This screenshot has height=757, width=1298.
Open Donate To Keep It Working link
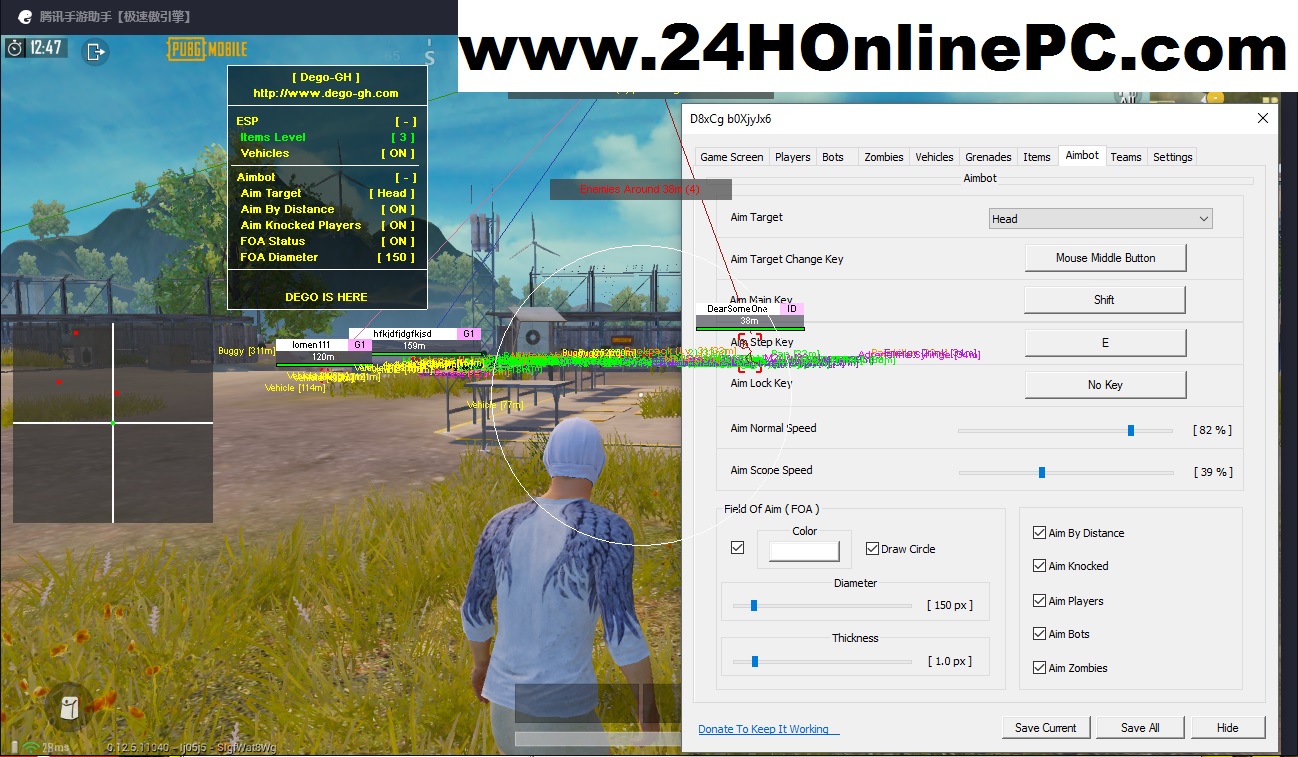point(768,729)
